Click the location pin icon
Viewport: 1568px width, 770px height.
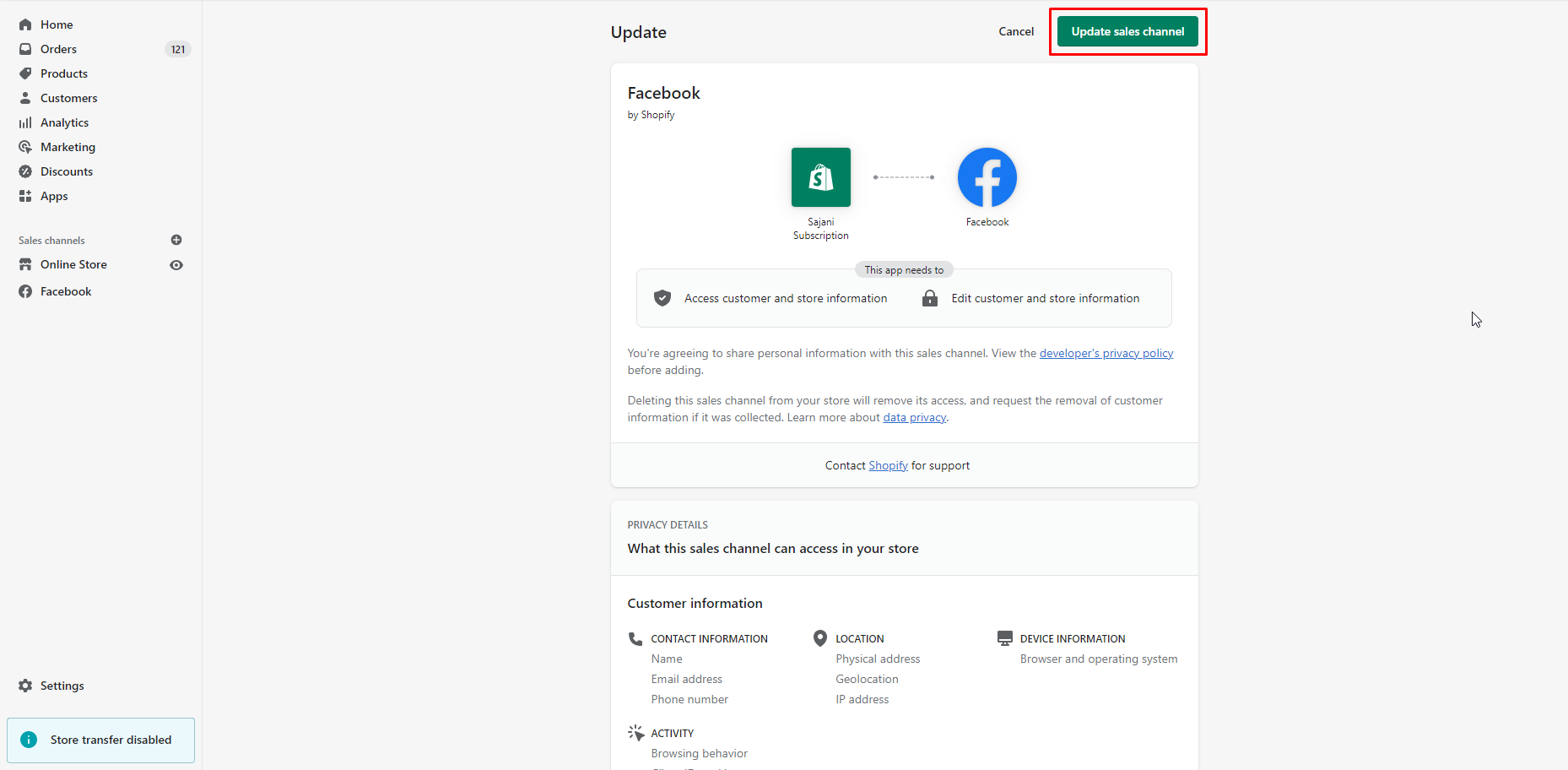click(820, 638)
